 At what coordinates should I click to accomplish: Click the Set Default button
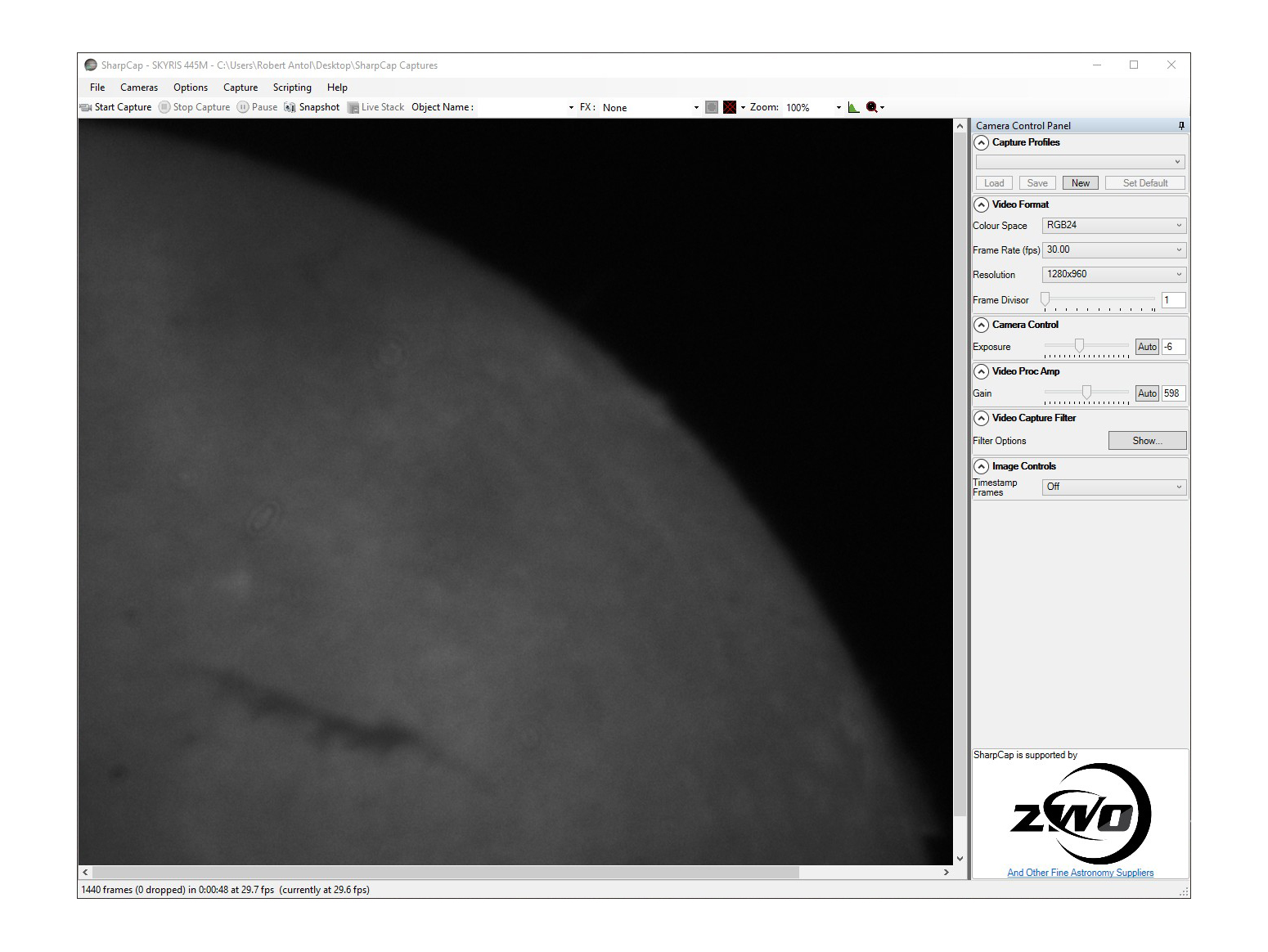tap(1145, 183)
